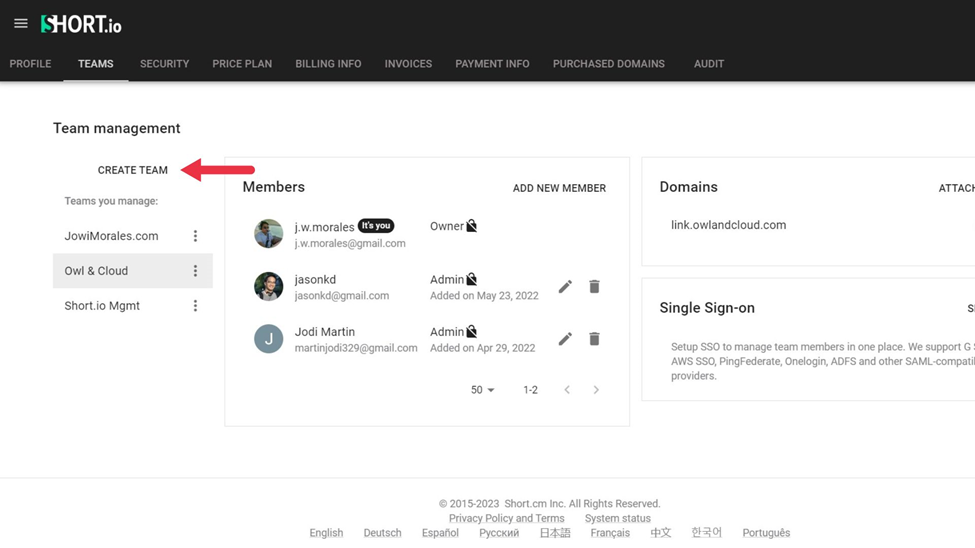Open options menu for JowiMorales.com team
Screen dimensions: 975x548
tap(195, 236)
